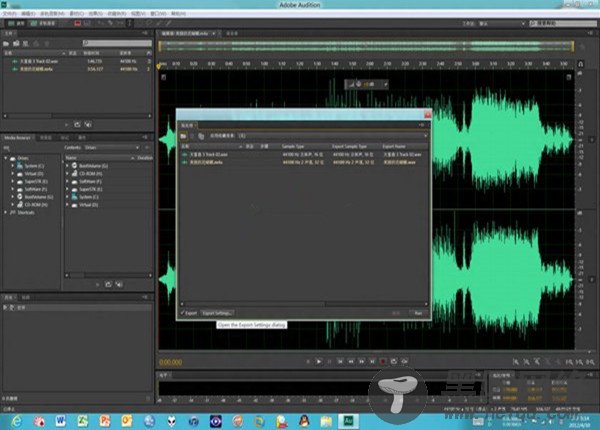The height and width of the screenshot is (430, 600).
Task: Expand BootVolume (G:) in the drives tree
Action: click(12, 197)
